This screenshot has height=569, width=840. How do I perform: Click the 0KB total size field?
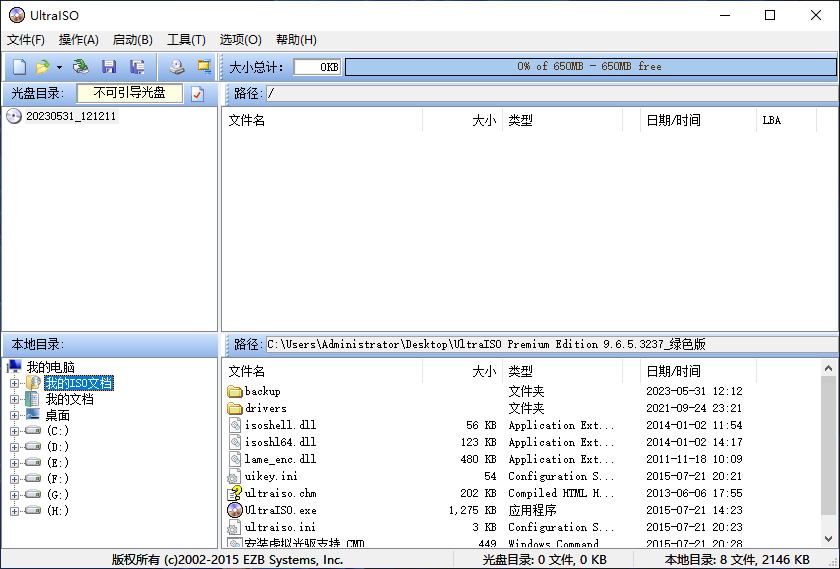tap(317, 67)
